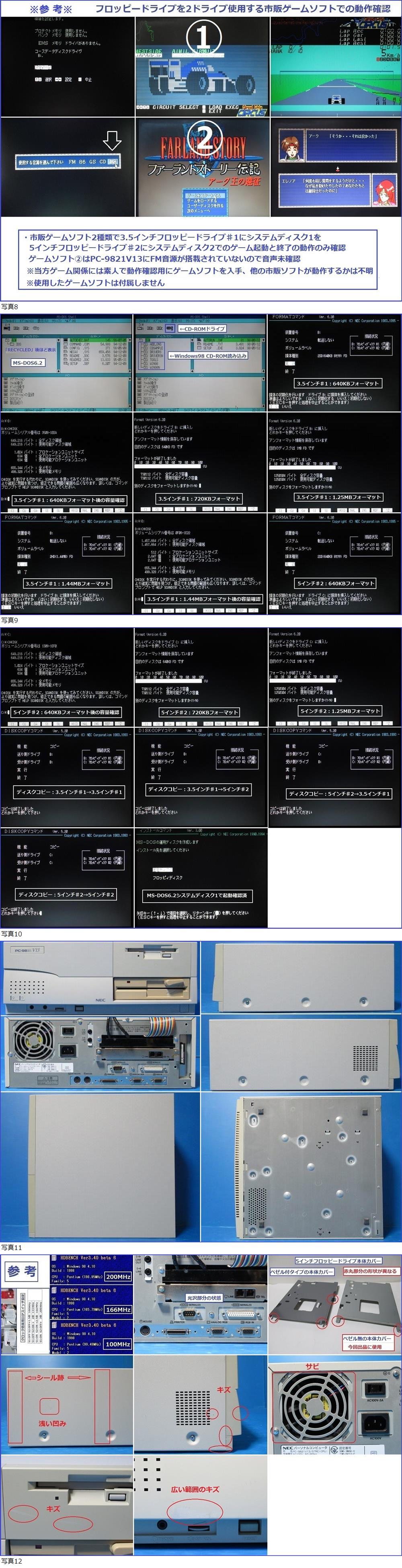Image resolution: width=402 pixels, height=1568 pixels.
Task: Click the '5インチ#2：720KBフォーマット' caption
Action: [x=199, y=712]
